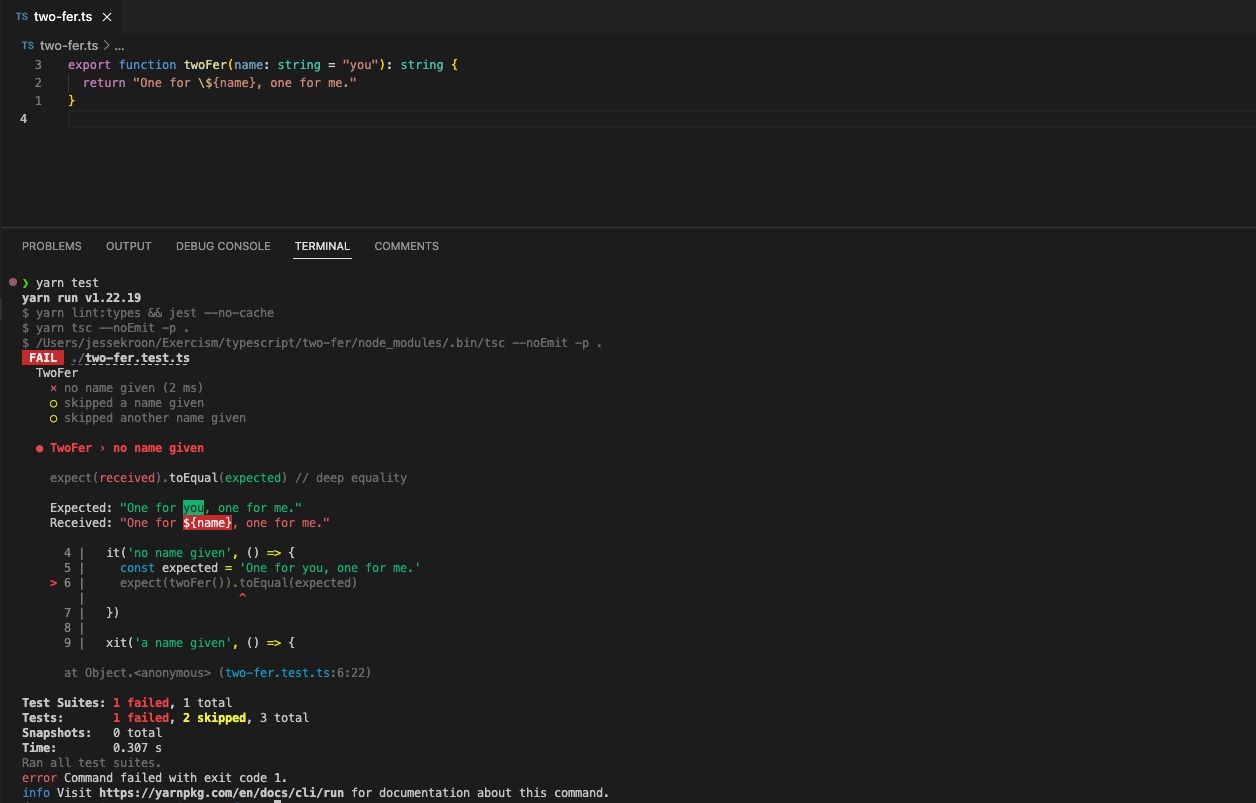Select the TERMINAL panel tab

coord(322,246)
